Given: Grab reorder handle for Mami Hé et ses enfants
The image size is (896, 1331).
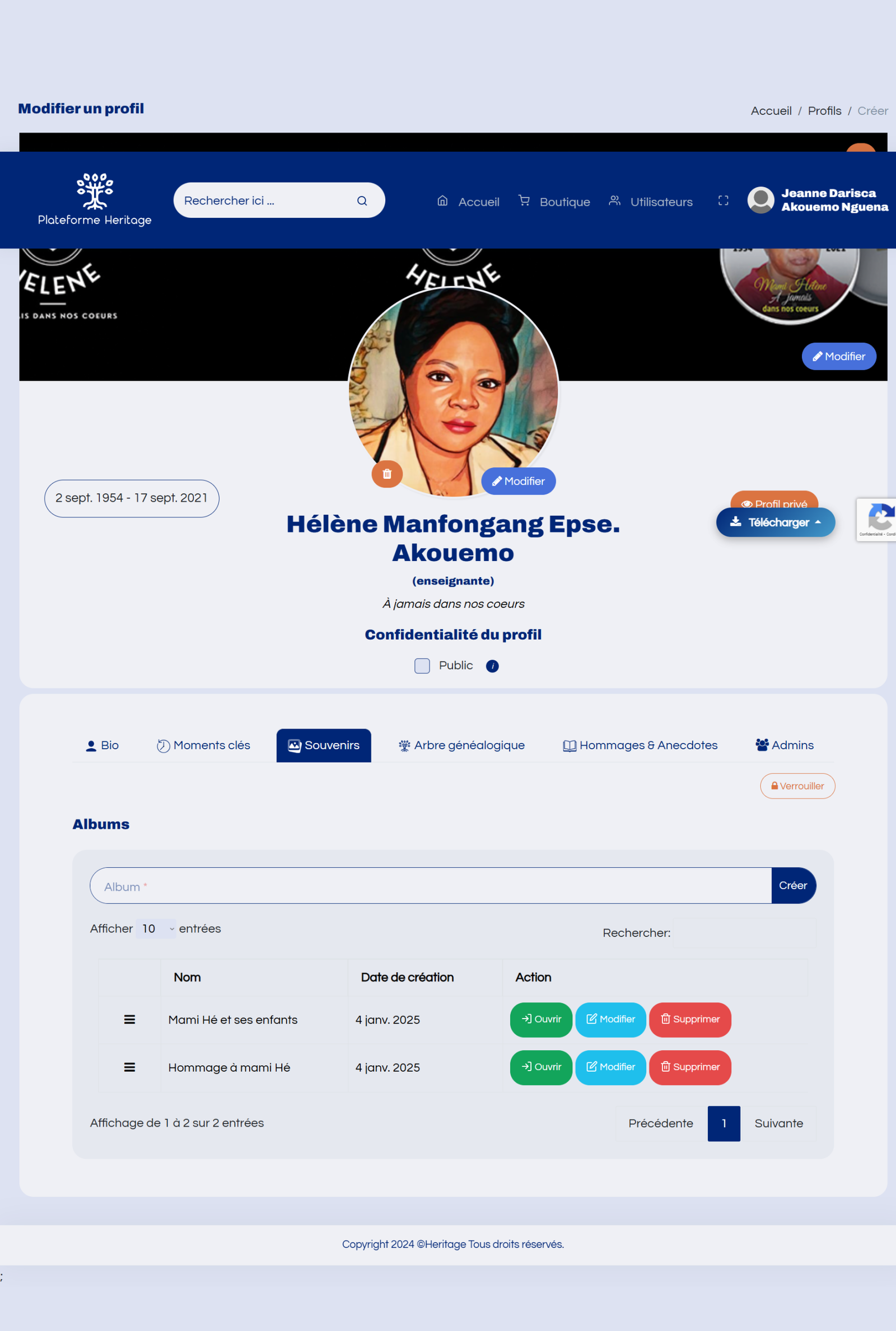Looking at the screenshot, I should point(130,1019).
